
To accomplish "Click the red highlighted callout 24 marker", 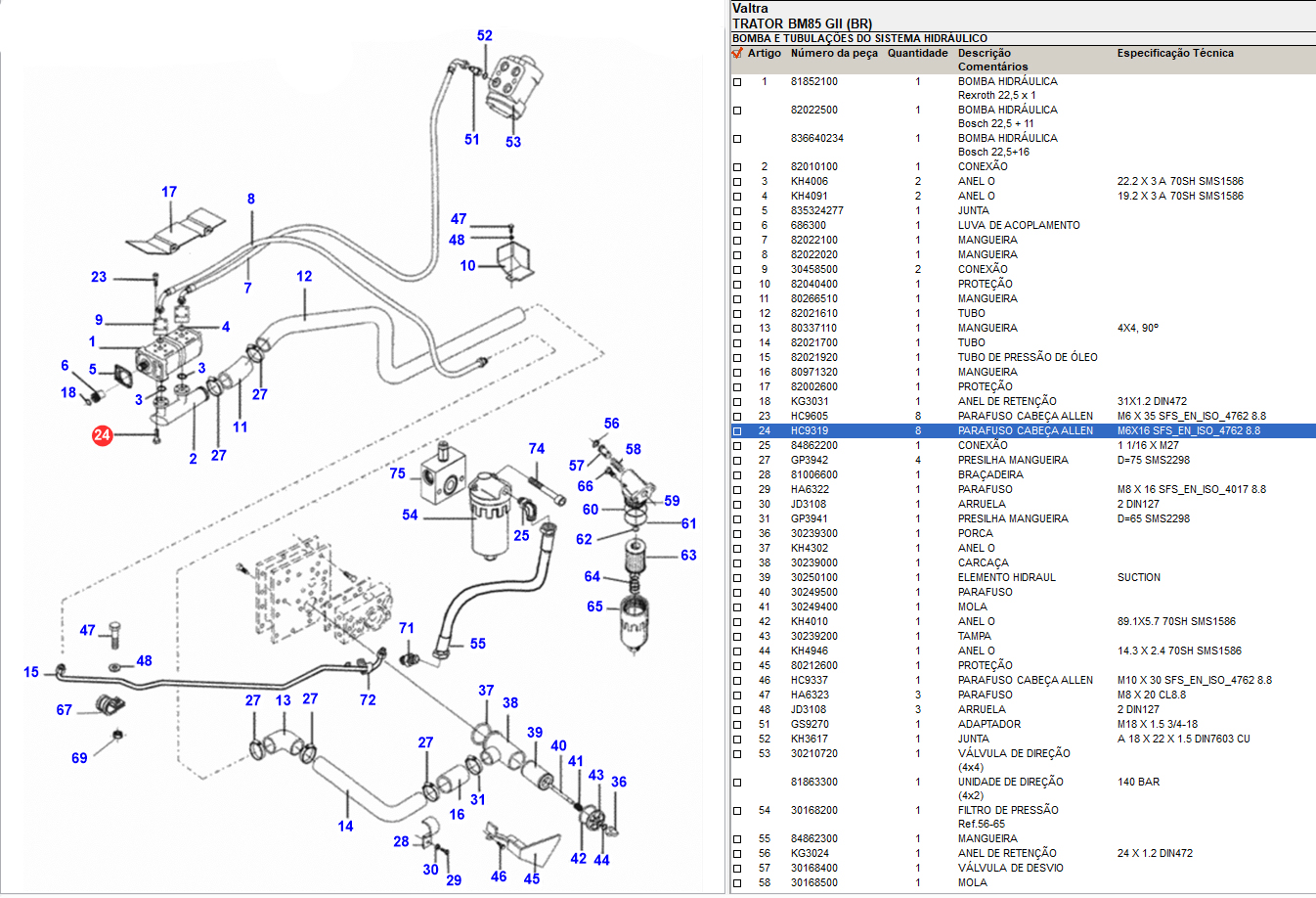I will point(102,435).
